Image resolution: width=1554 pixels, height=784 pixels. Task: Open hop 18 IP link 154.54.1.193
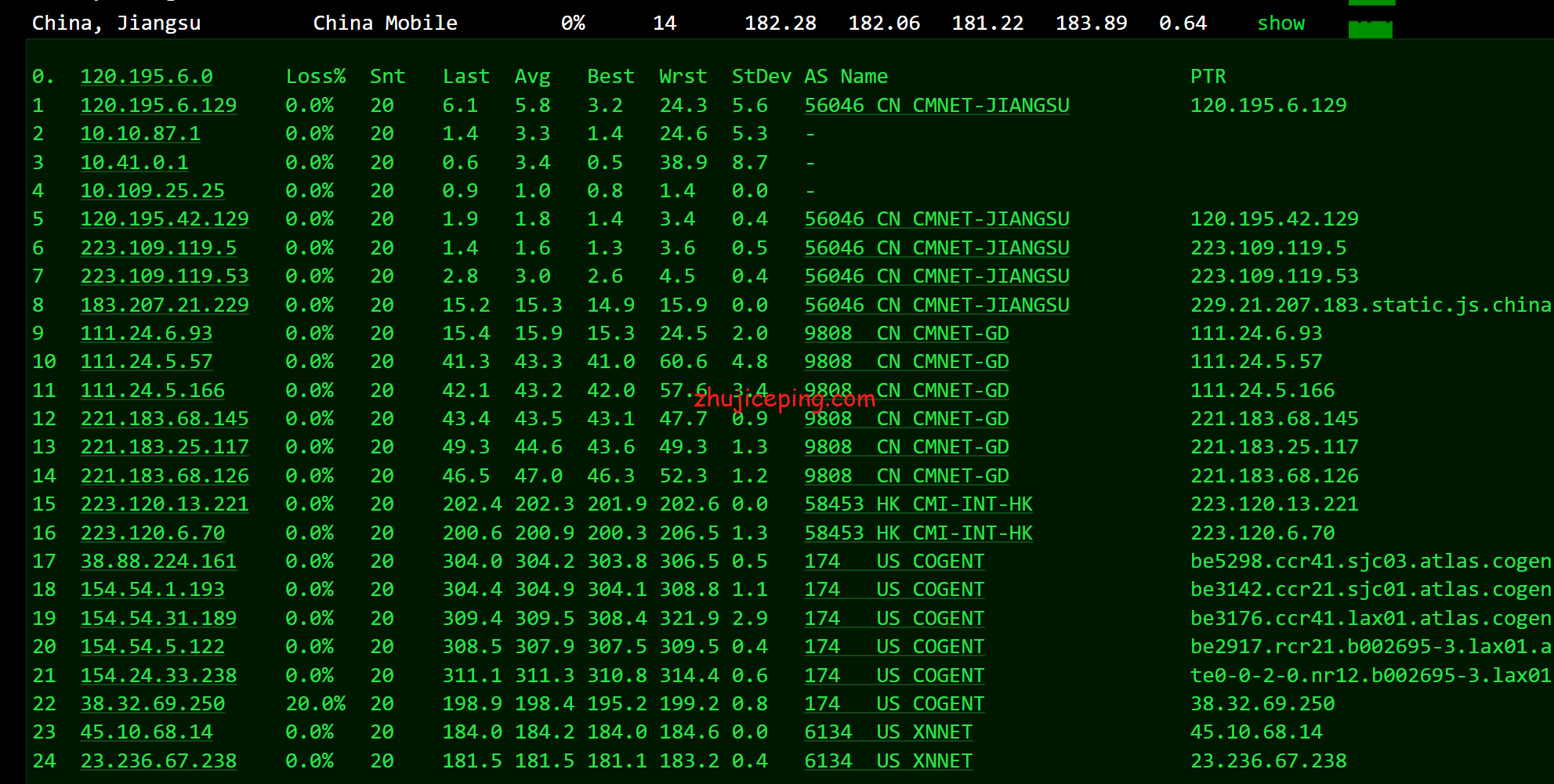(152, 590)
